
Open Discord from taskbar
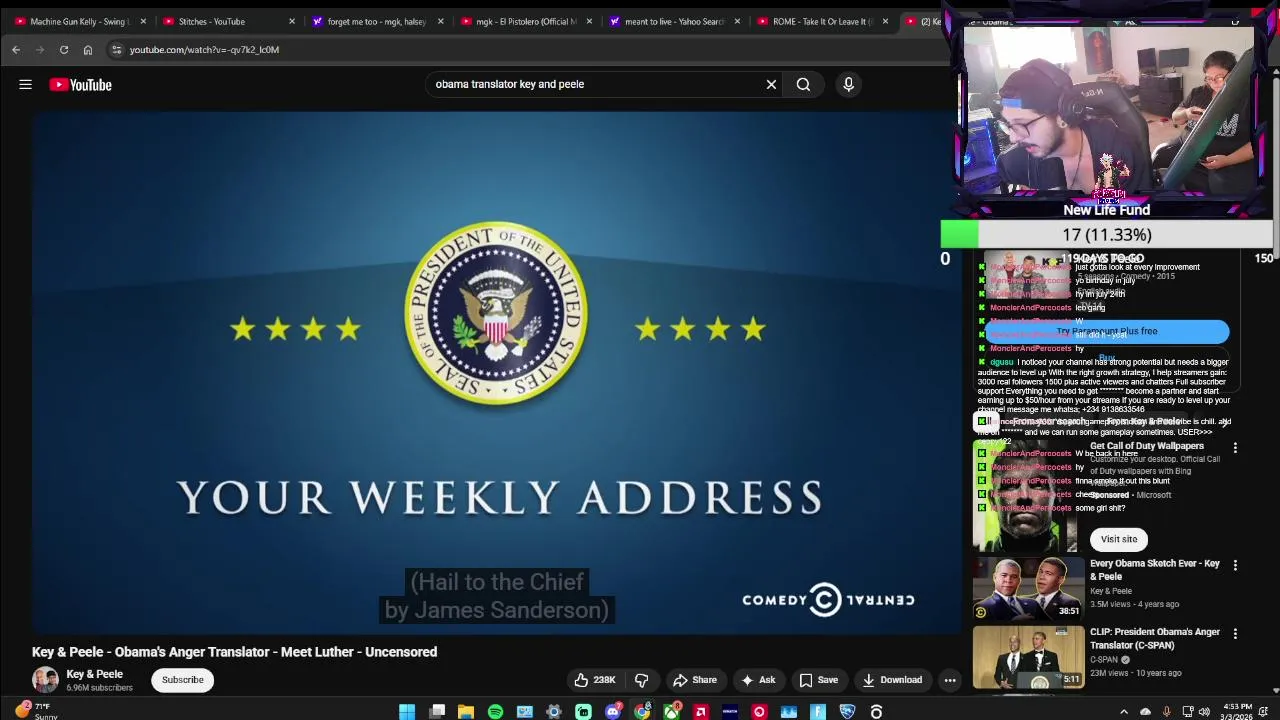pos(613,712)
